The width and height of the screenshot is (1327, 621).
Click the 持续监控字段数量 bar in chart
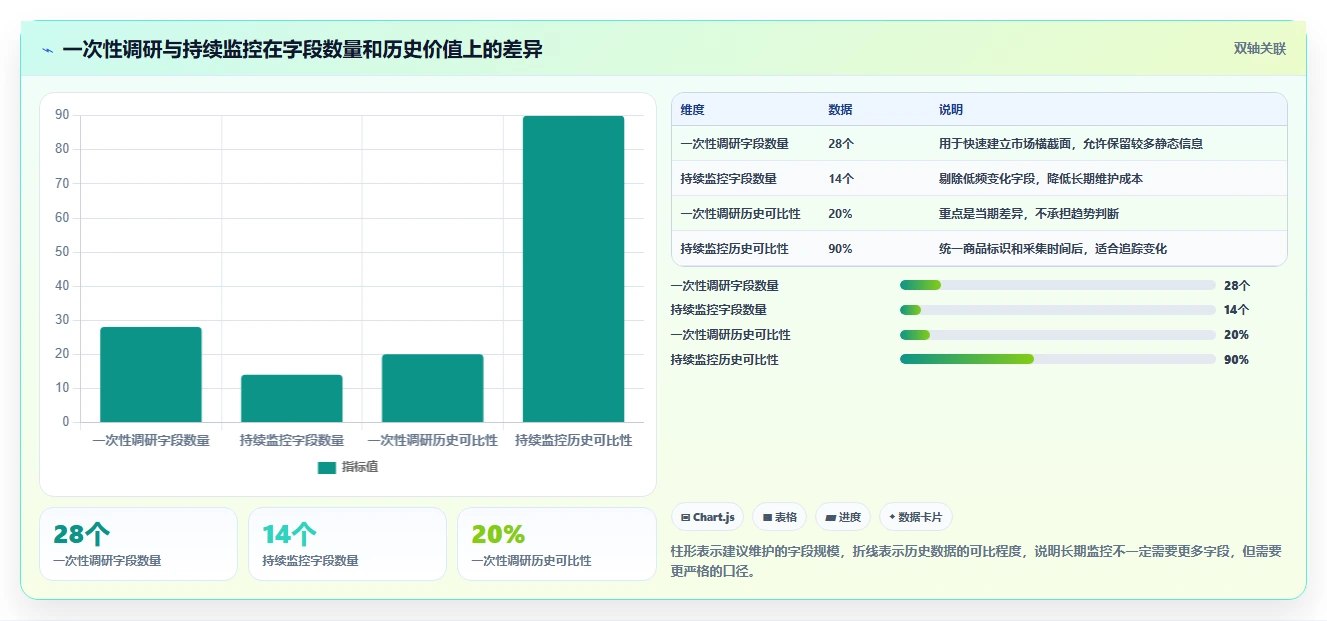pos(292,398)
